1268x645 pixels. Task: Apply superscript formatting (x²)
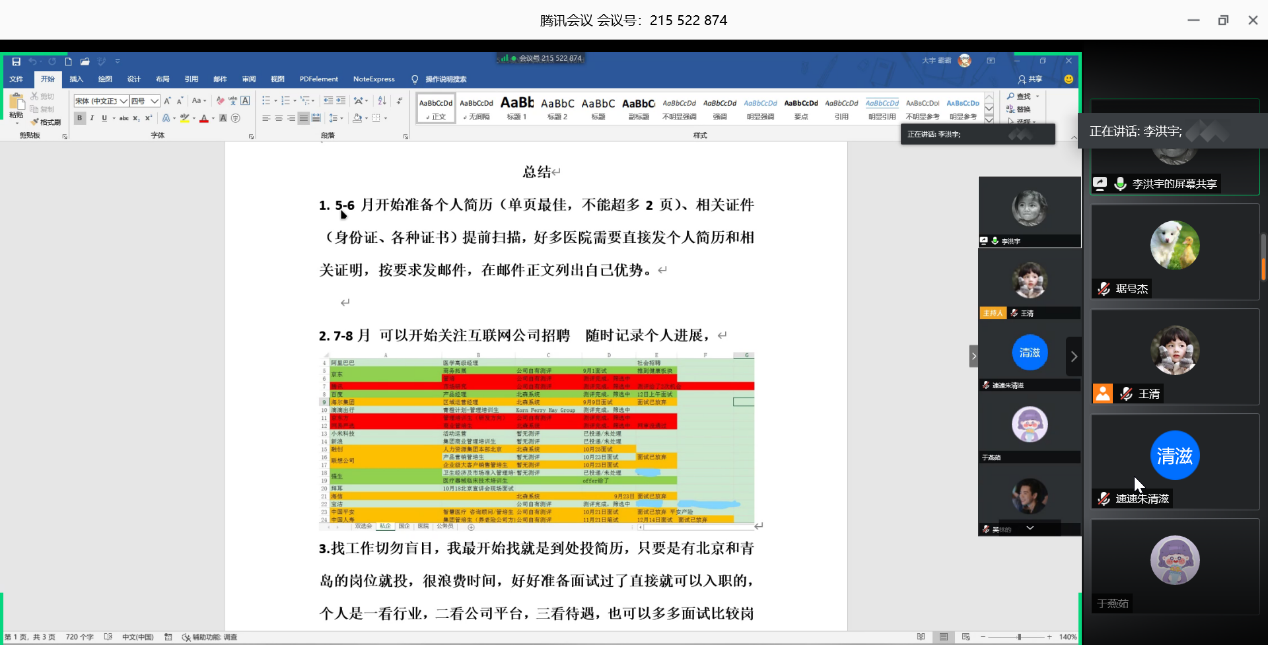[x=148, y=118]
